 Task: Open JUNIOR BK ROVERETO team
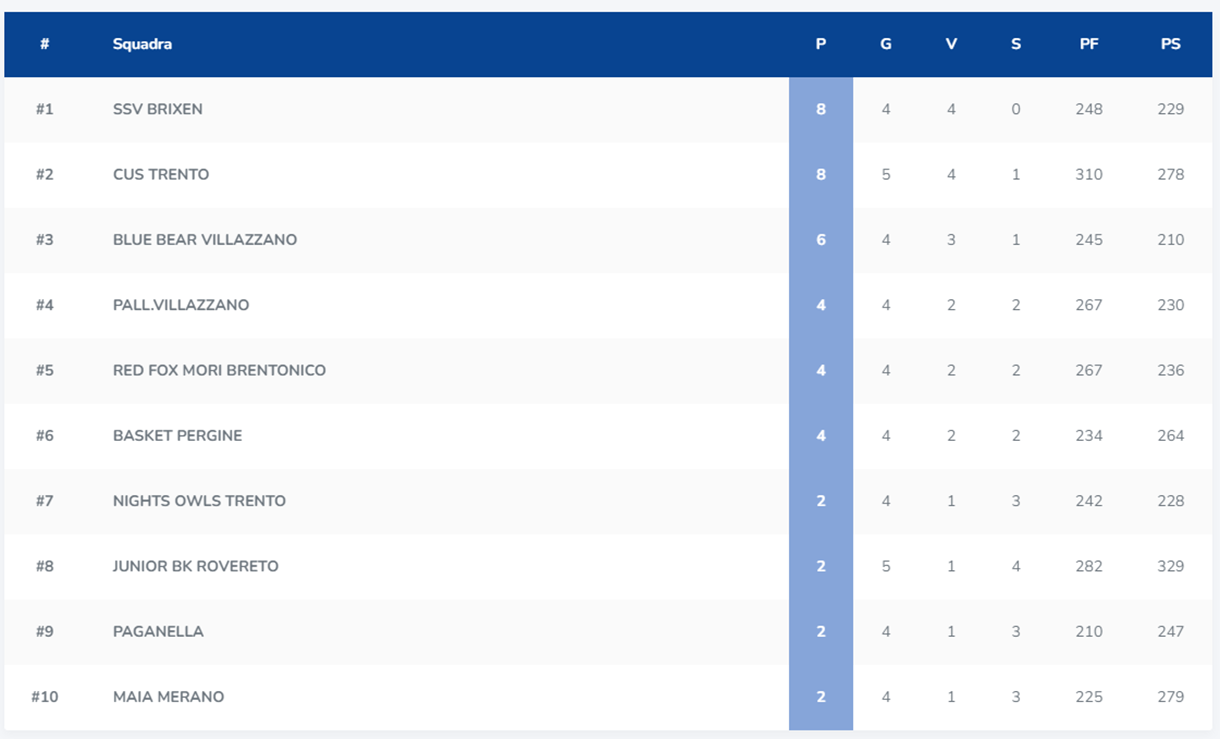click(196, 566)
